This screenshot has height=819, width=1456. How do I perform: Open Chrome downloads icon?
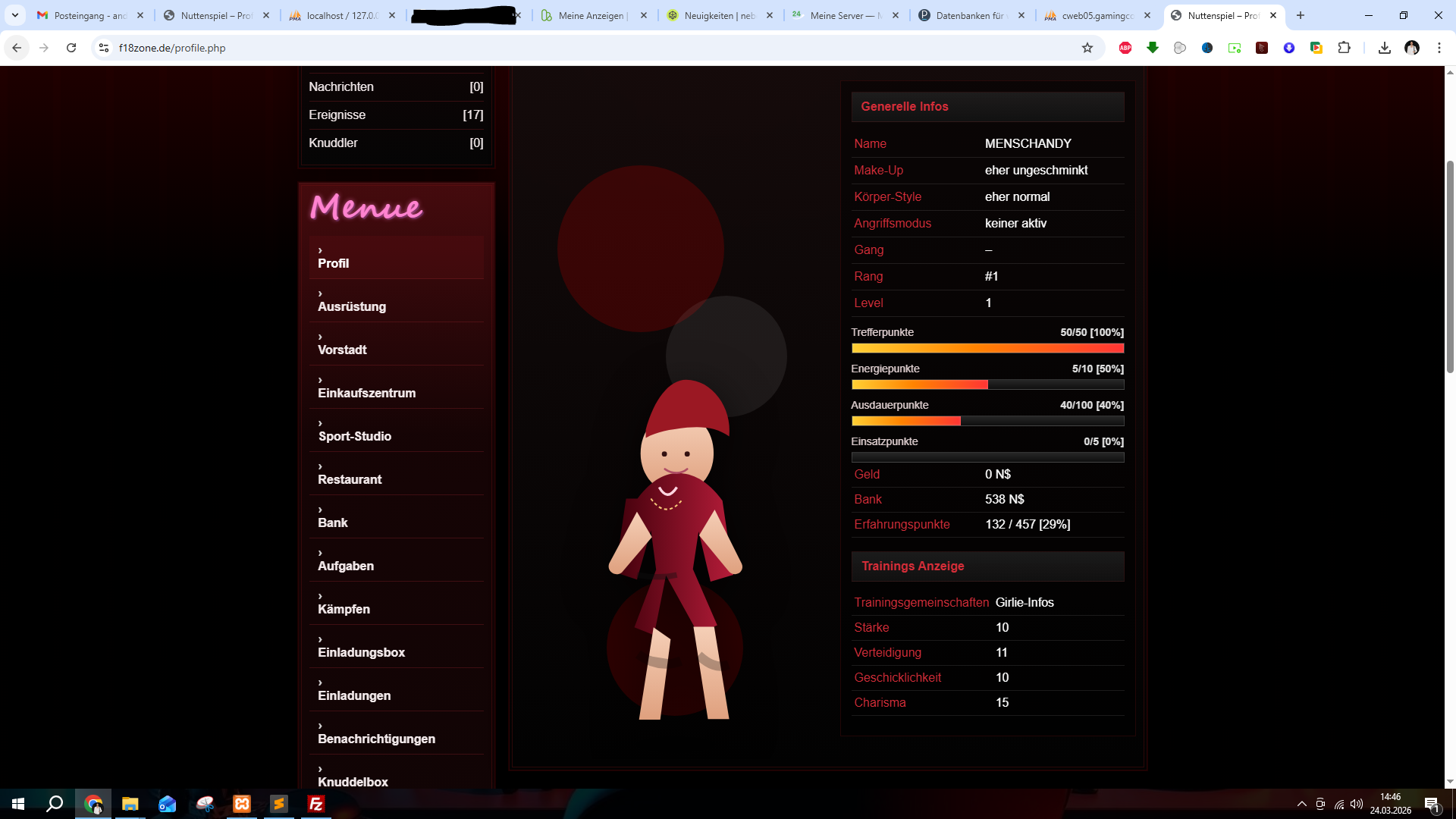click(x=1385, y=48)
